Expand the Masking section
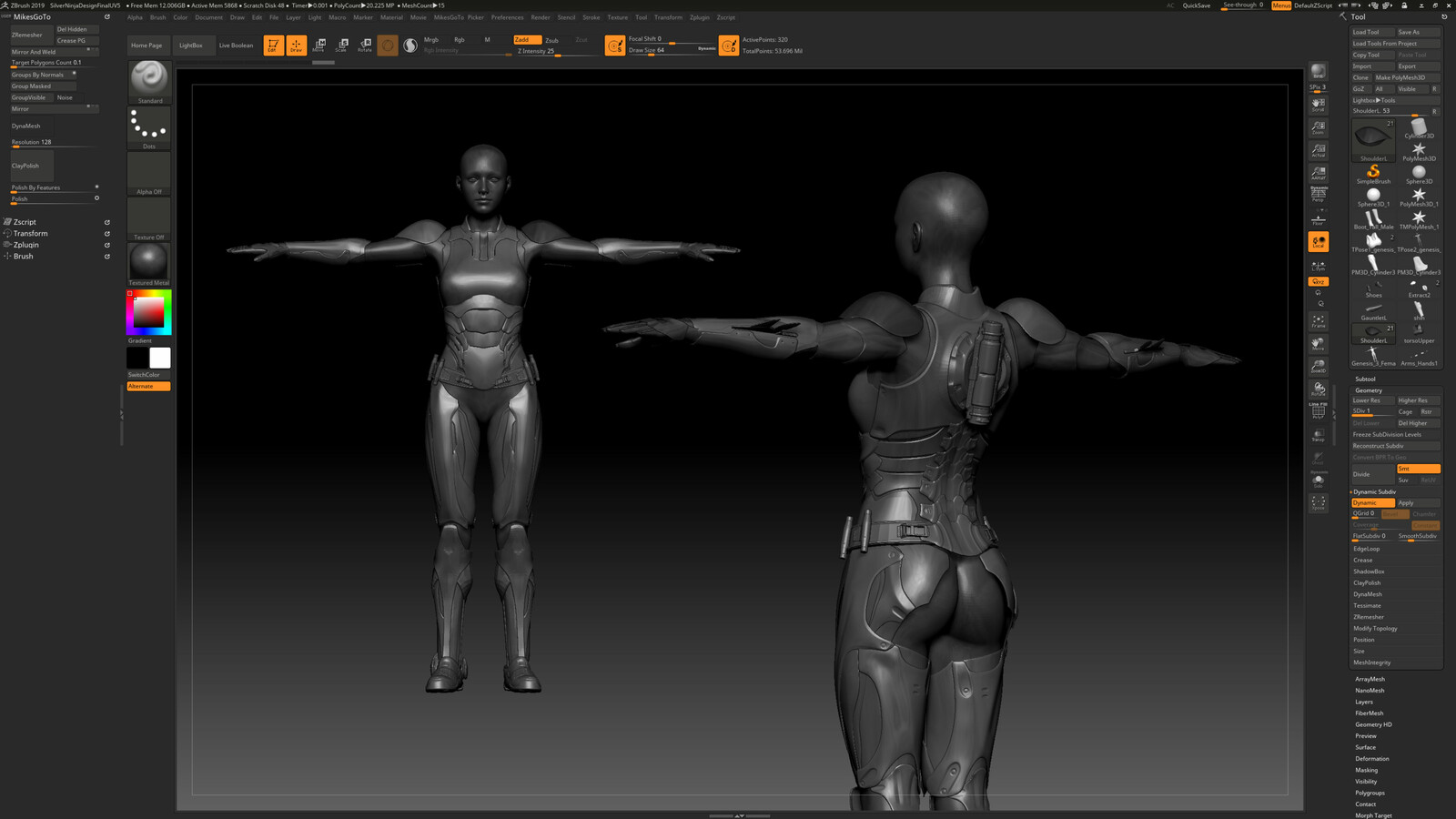The width and height of the screenshot is (1456, 819). point(1366,770)
